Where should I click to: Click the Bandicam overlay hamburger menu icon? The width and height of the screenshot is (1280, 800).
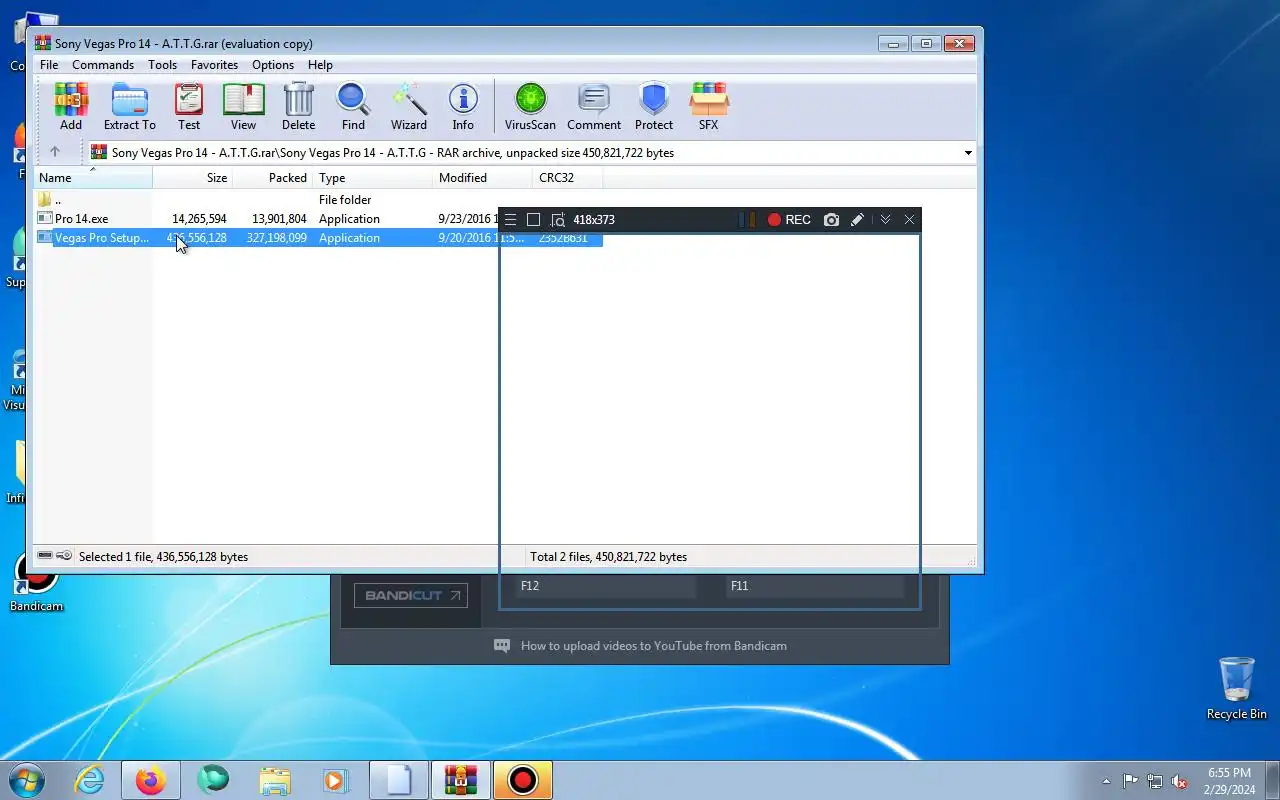(510, 220)
